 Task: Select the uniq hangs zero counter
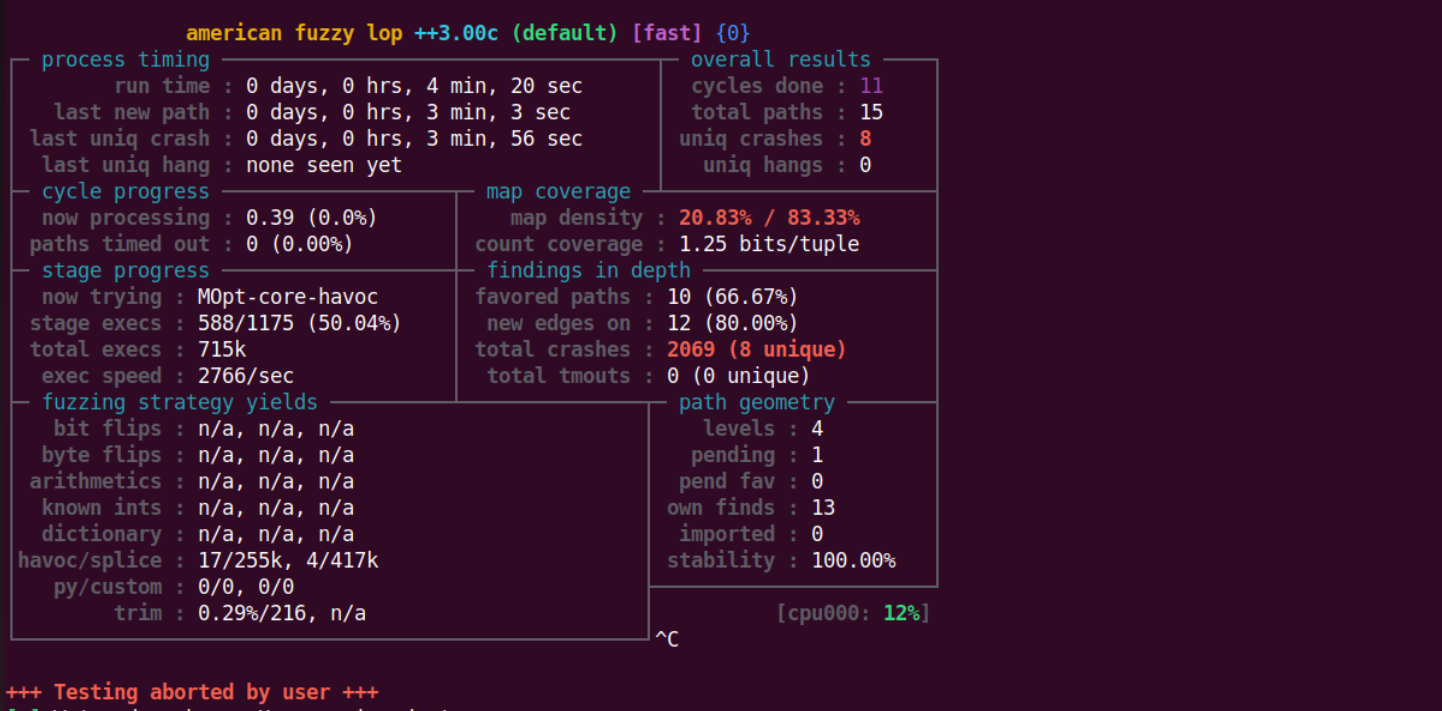(868, 164)
